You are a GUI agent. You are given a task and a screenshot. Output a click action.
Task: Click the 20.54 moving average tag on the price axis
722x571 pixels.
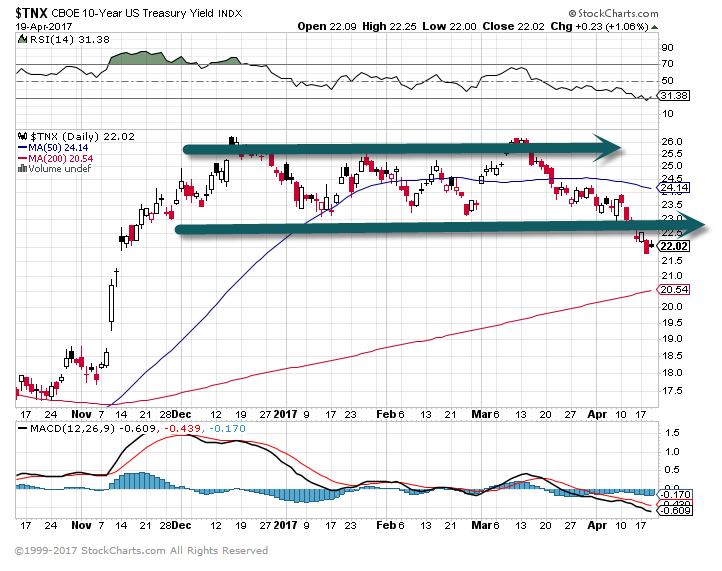[x=674, y=290]
